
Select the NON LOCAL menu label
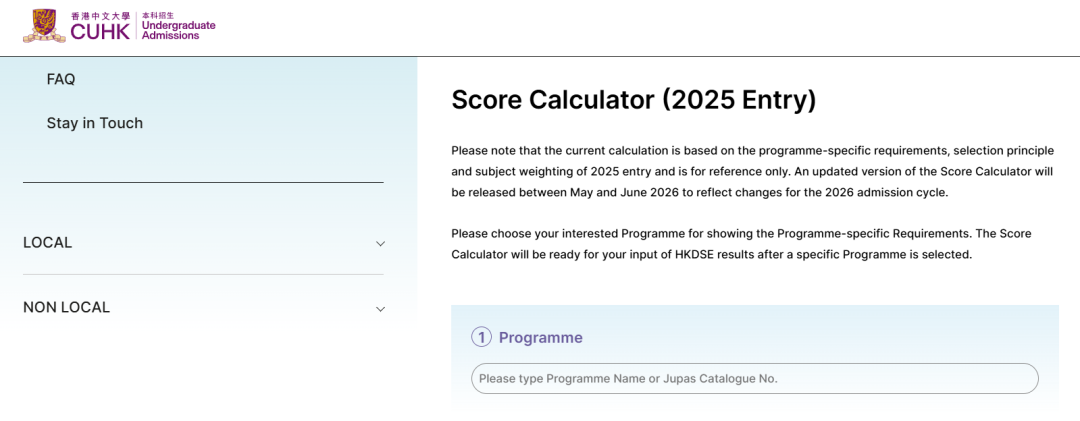tap(66, 308)
